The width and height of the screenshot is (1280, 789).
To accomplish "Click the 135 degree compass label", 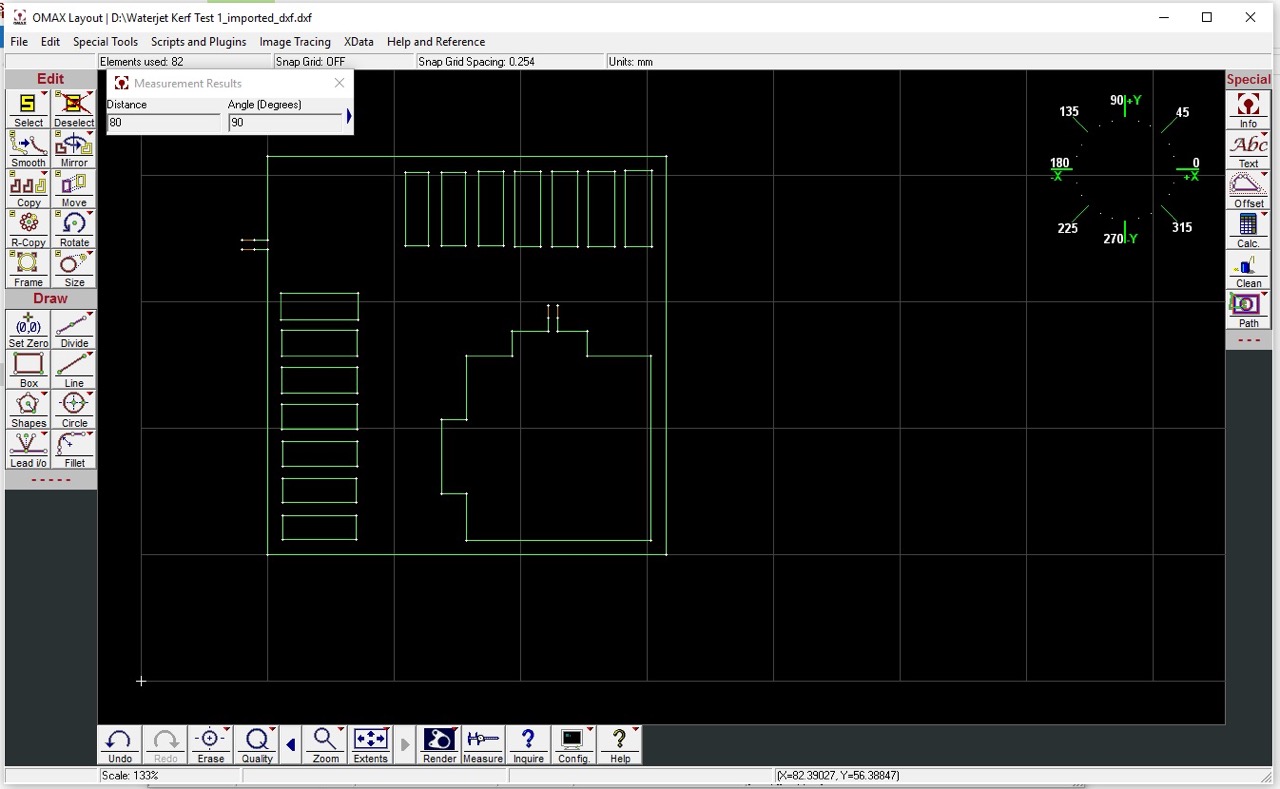I will [1069, 112].
